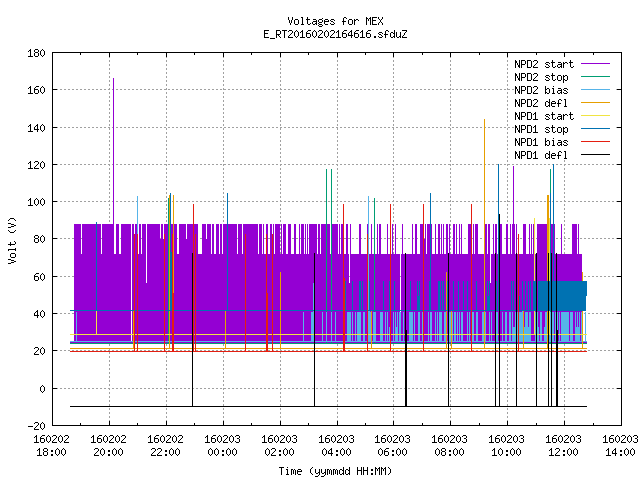
Task: Click the Volt (V) y-axis label
Action: 12,240
